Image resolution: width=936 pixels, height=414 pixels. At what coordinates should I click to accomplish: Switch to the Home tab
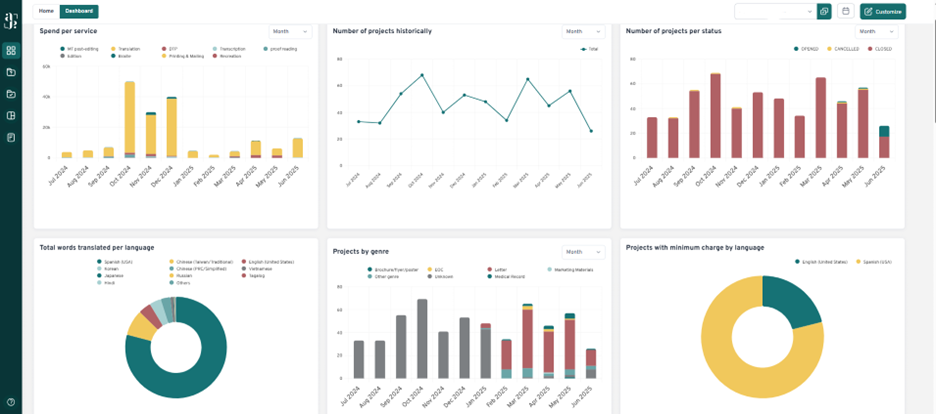tap(46, 11)
